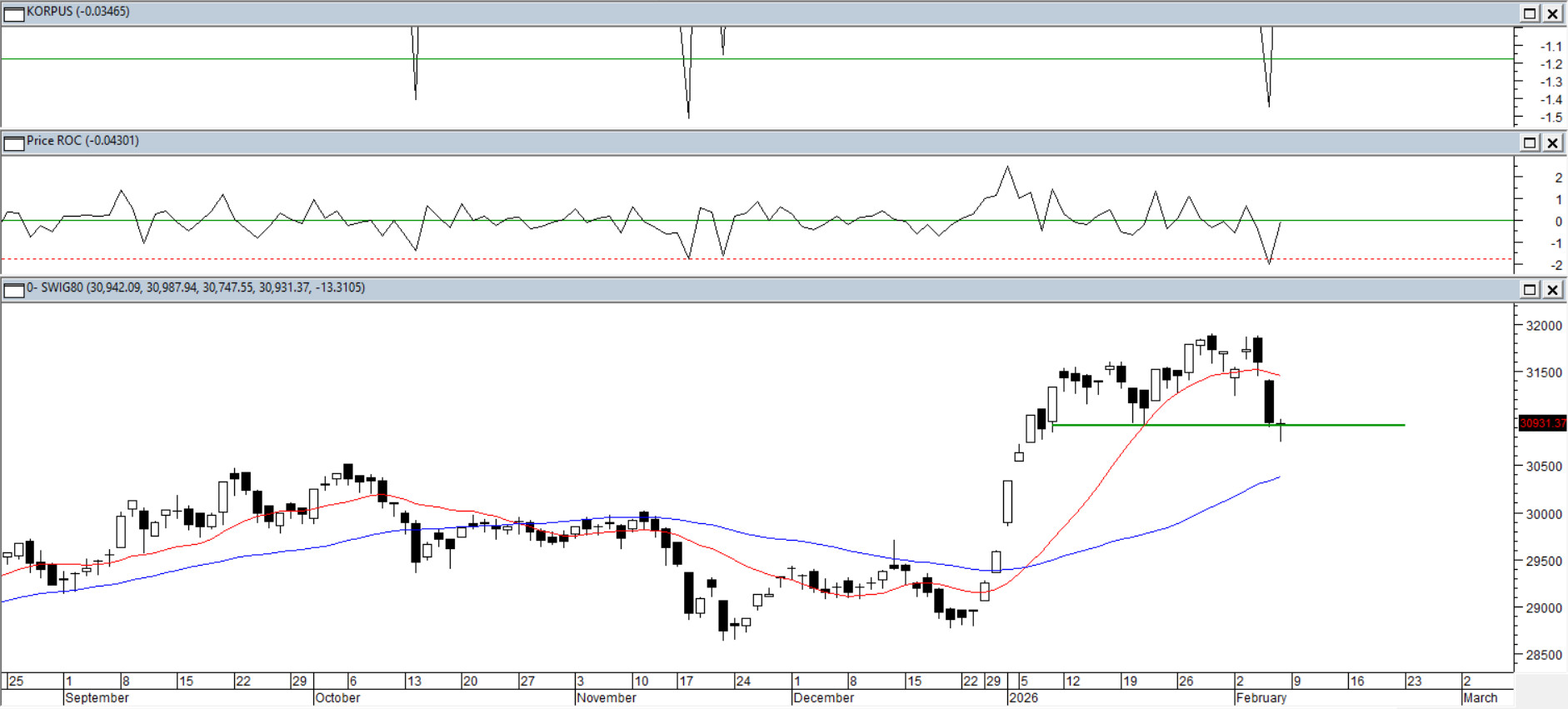Click the October label on date axis
The width and height of the screenshot is (1568, 709).
click(337, 698)
